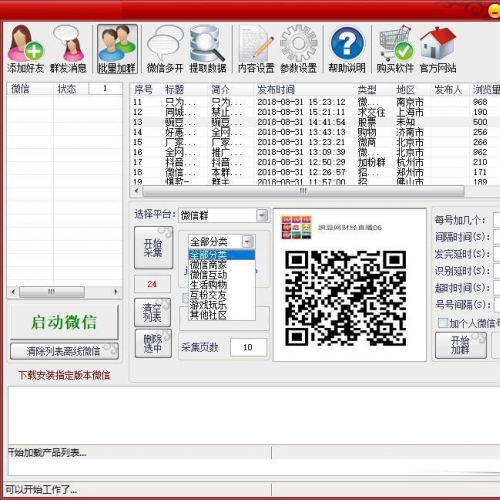
Task: Sort by the 序号 column header
Action: tap(146, 89)
